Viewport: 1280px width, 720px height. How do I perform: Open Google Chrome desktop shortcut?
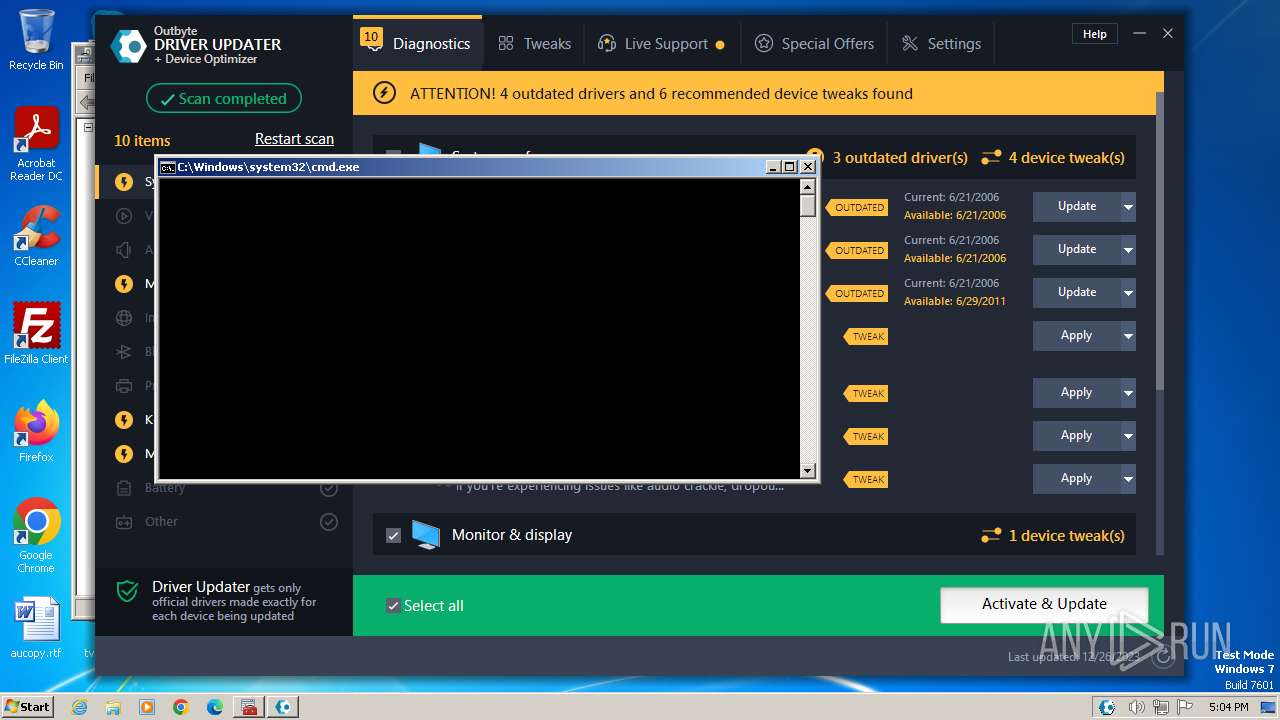pyautogui.click(x=36, y=535)
